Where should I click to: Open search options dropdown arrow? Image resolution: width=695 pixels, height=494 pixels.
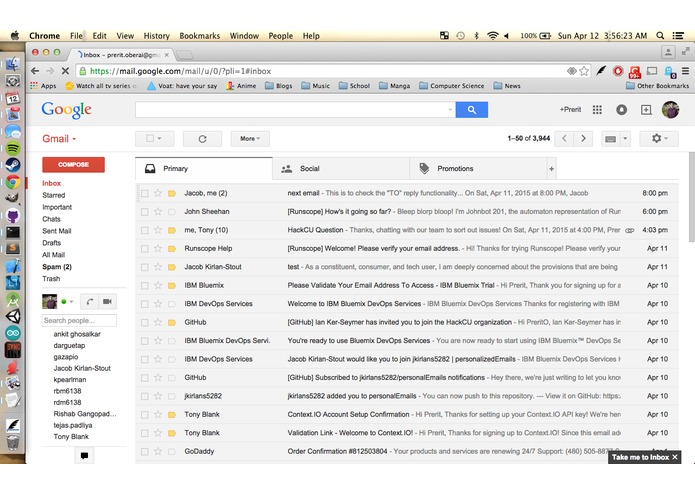click(x=450, y=109)
